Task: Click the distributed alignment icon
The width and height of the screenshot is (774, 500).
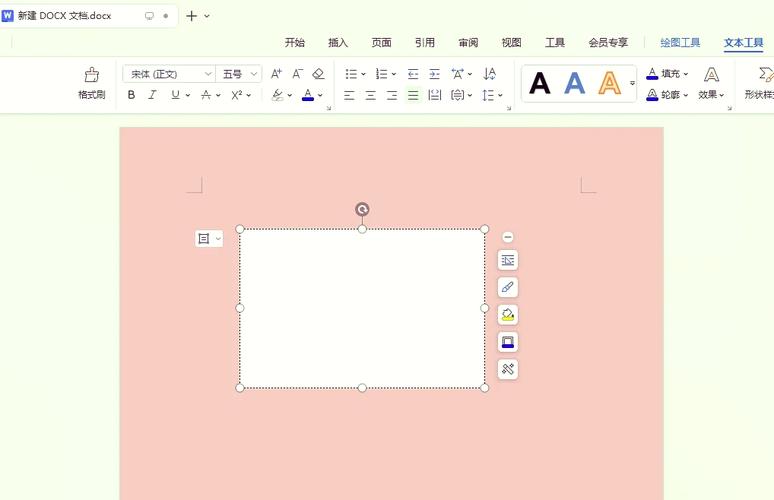Action: [x=435, y=95]
